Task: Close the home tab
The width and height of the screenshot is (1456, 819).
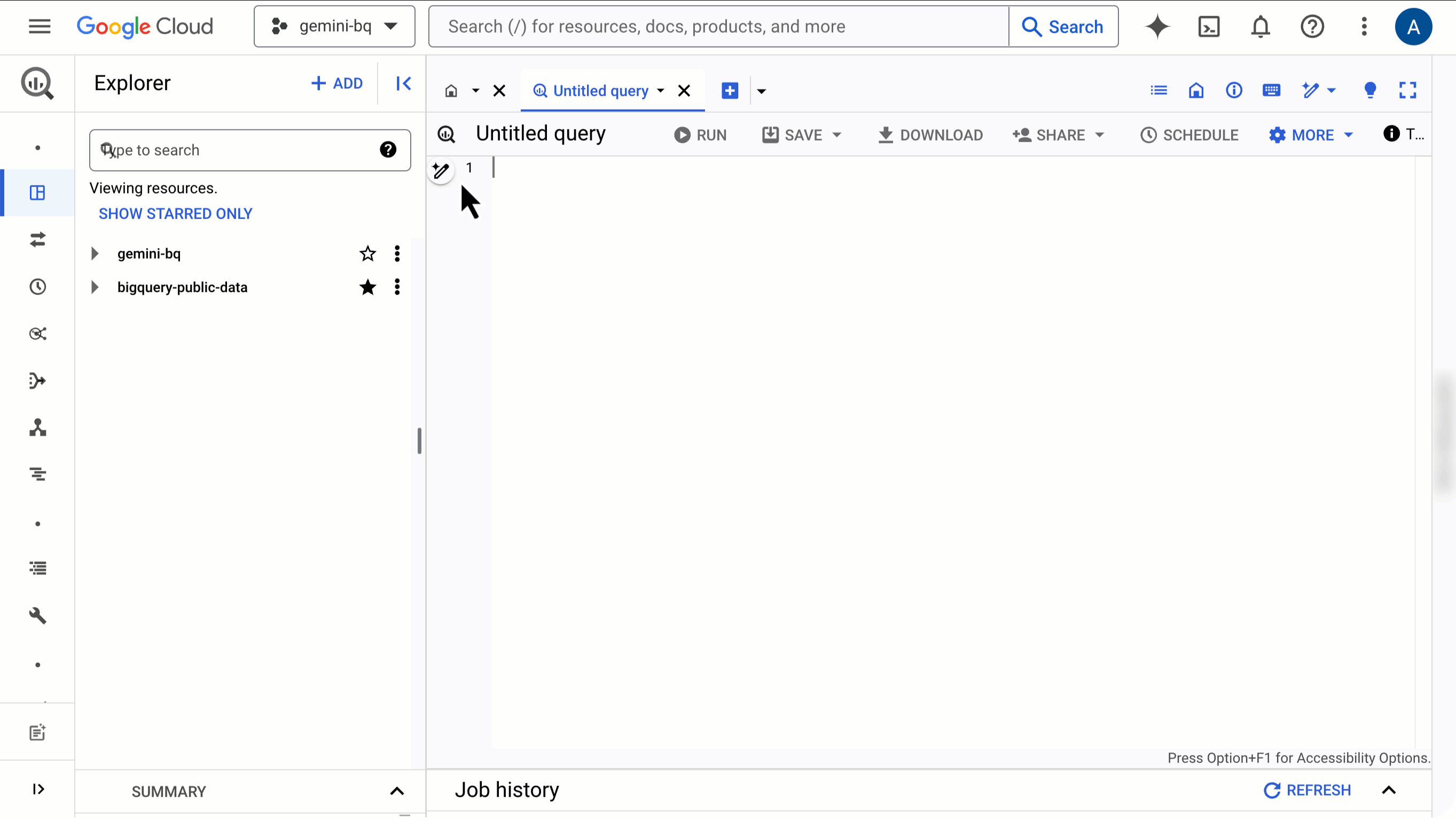Action: 499,91
